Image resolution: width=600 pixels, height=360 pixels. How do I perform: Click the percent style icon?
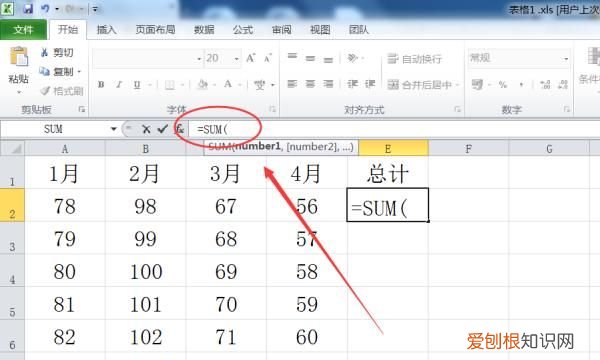[503, 85]
